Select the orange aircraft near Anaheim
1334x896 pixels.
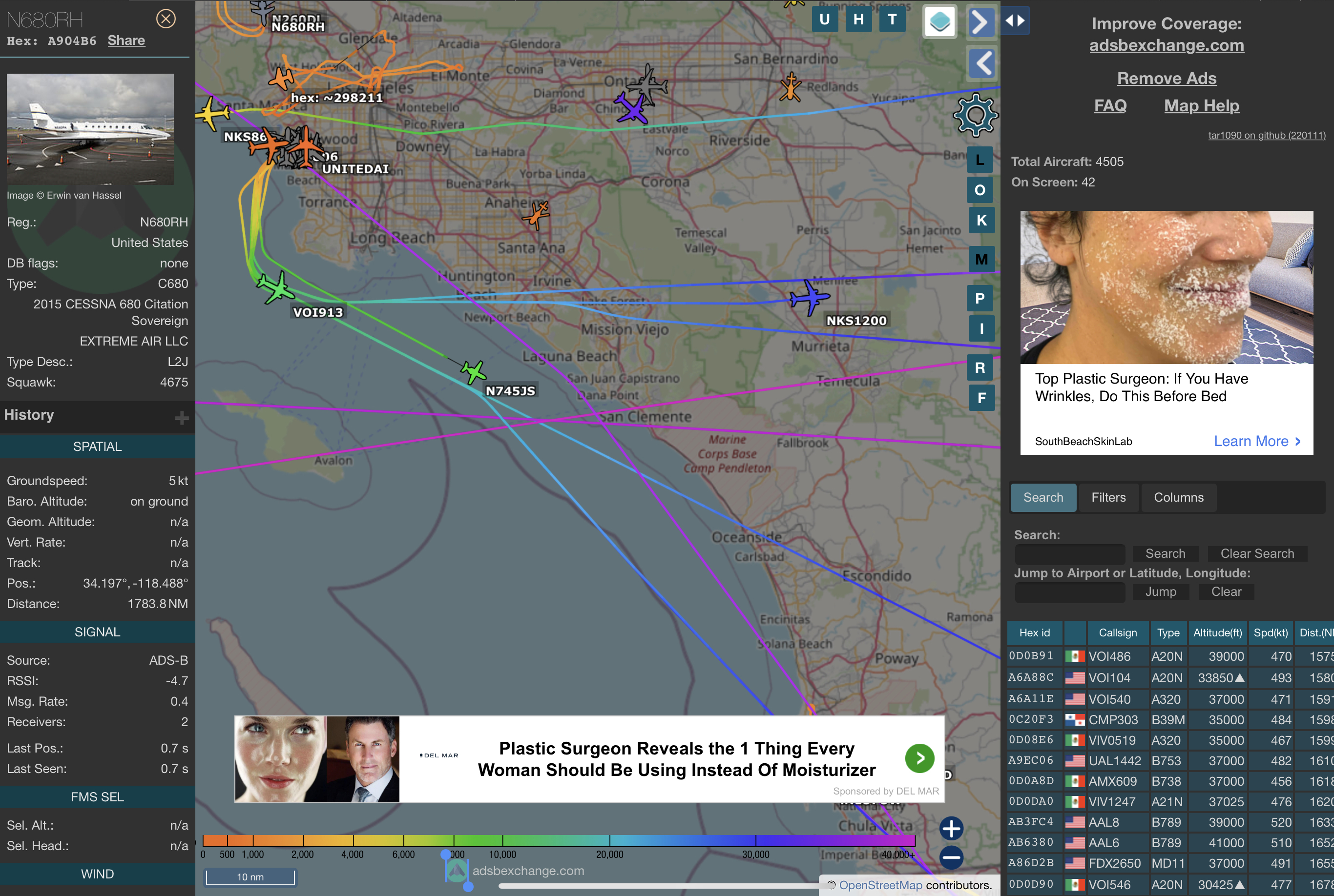point(536,215)
